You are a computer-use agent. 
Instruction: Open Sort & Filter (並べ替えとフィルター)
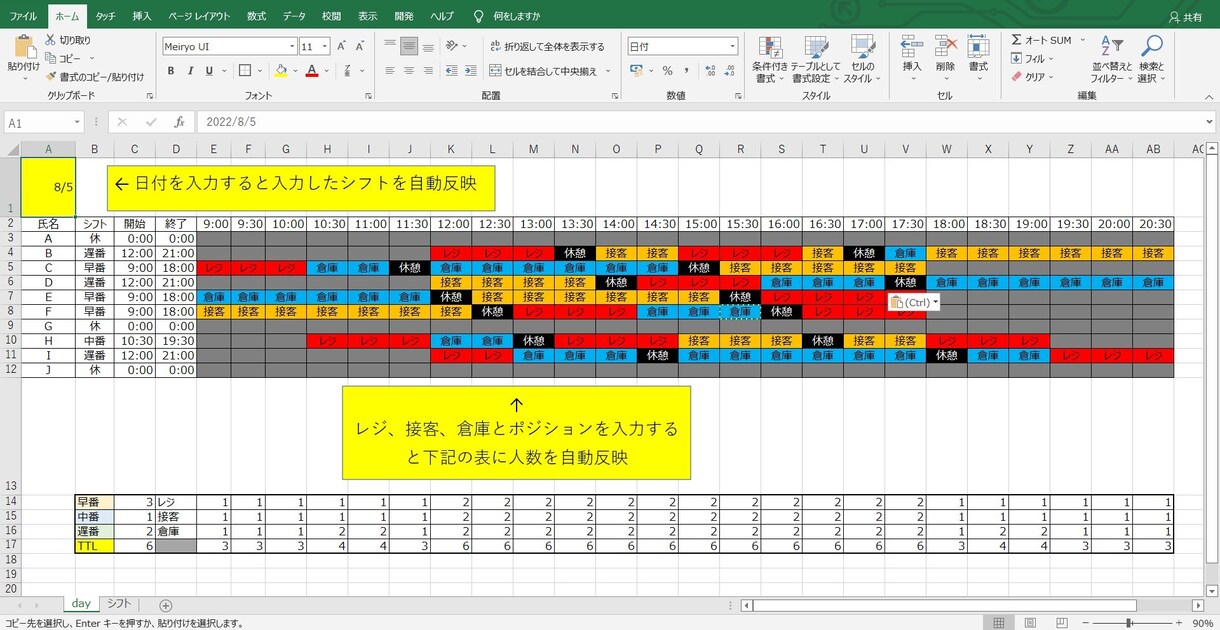pyautogui.click(x=1111, y=60)
